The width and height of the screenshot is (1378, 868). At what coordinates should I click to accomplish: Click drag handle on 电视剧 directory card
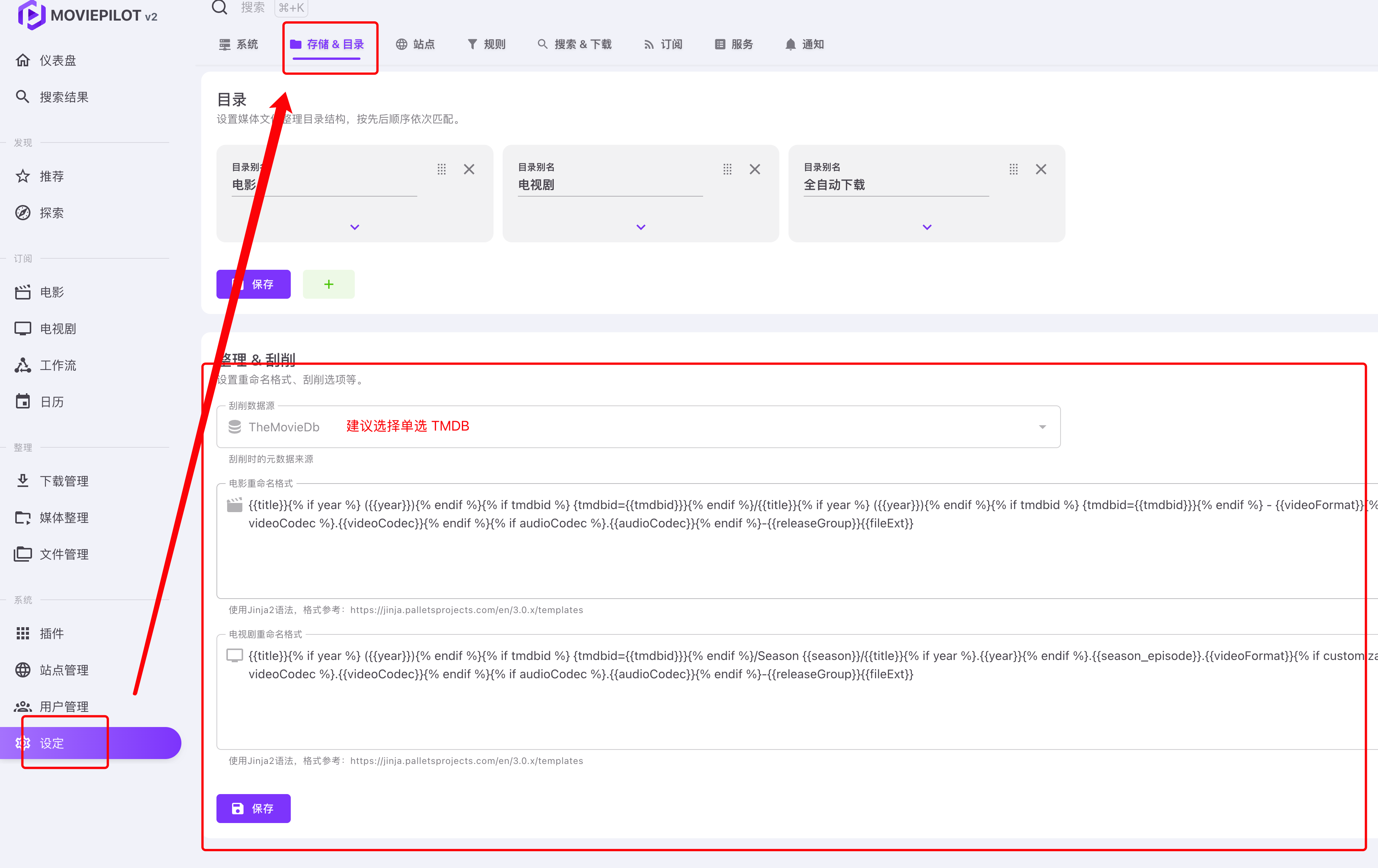click(x=727, y=169)
